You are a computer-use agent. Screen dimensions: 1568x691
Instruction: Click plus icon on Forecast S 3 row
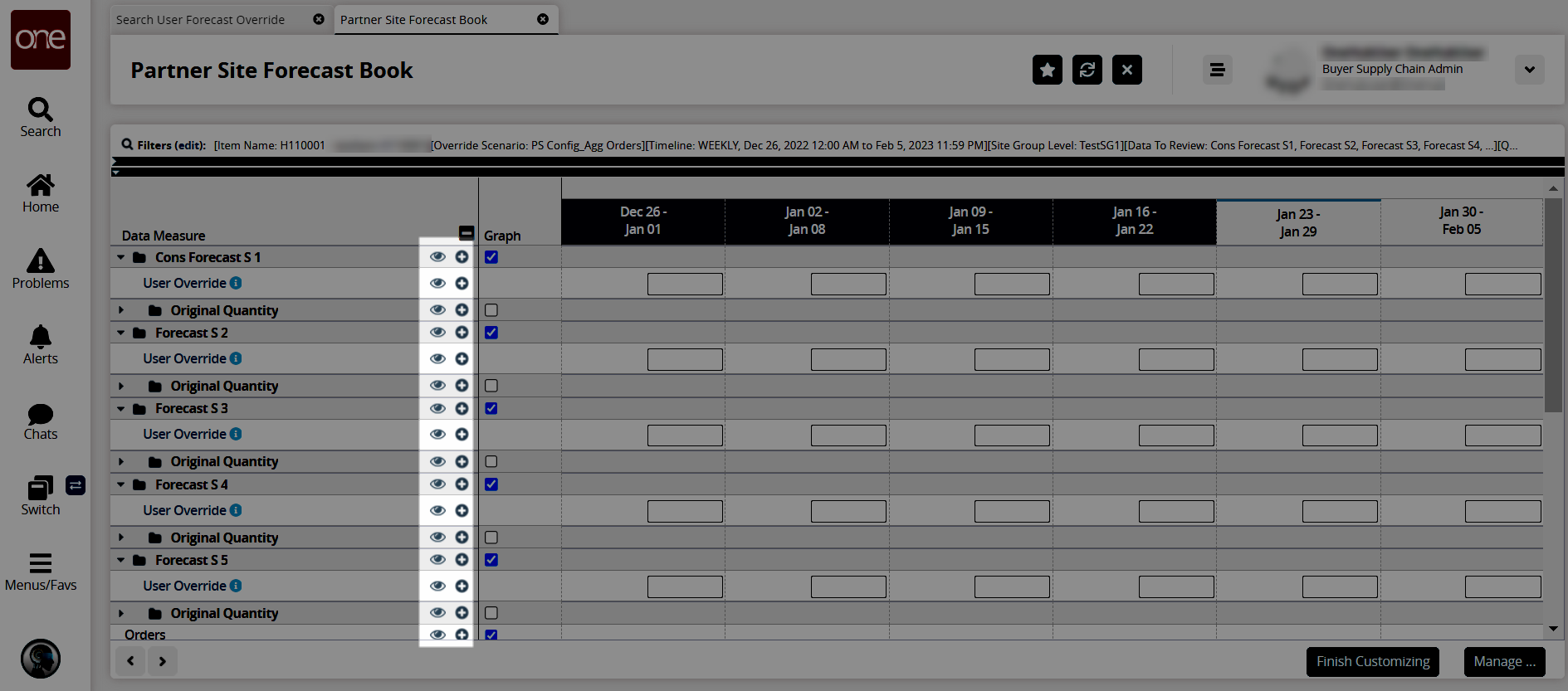462,408
